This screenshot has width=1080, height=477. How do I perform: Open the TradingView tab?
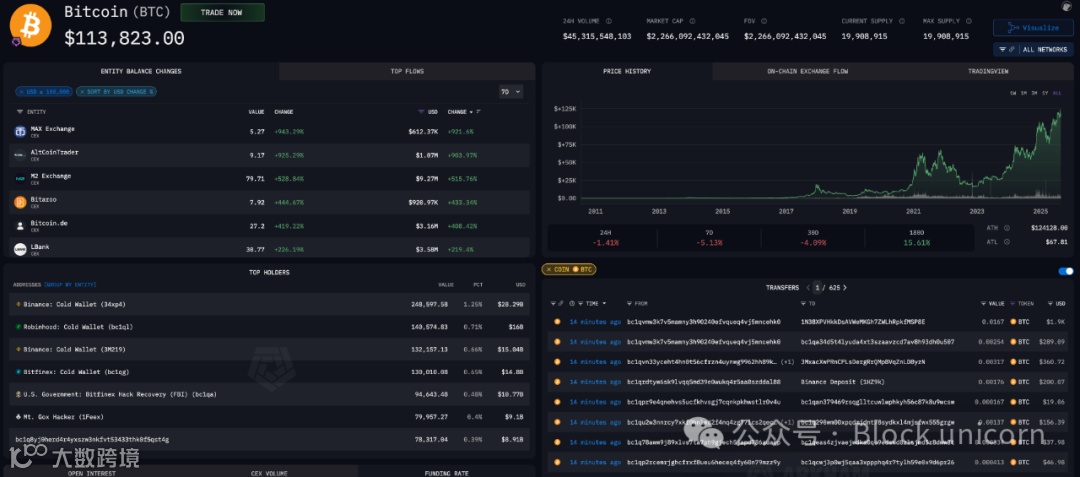(x=988, y=71)
